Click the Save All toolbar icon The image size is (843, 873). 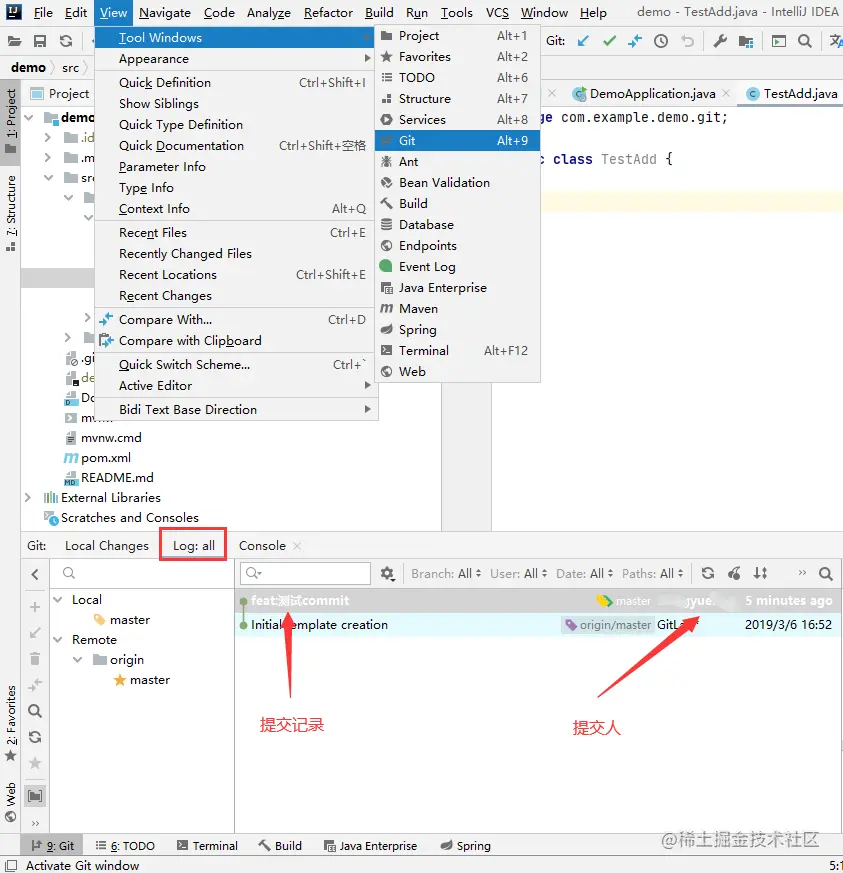point(40,41)
